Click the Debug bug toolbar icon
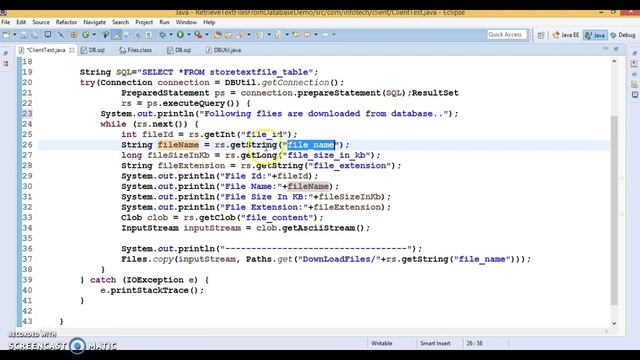 coord(162,35)
